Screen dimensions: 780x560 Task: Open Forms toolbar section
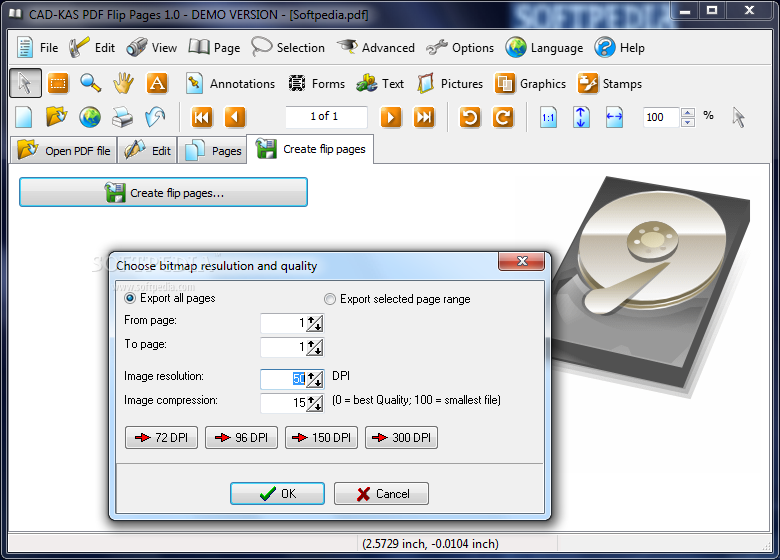tap(317, 84)
